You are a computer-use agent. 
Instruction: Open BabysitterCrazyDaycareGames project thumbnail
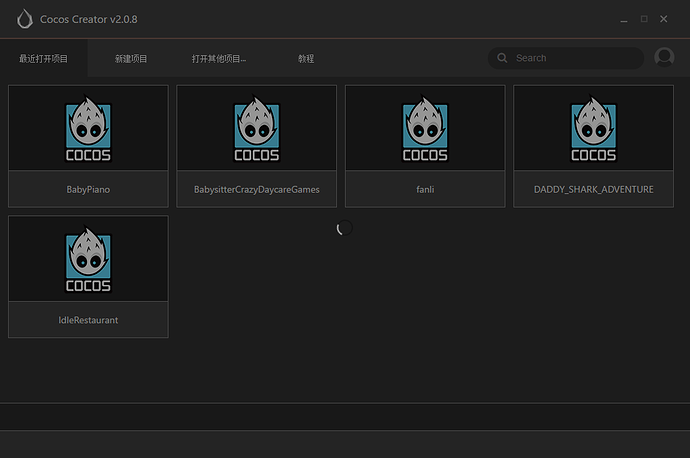pyautogui.click(x=257, y=128)
